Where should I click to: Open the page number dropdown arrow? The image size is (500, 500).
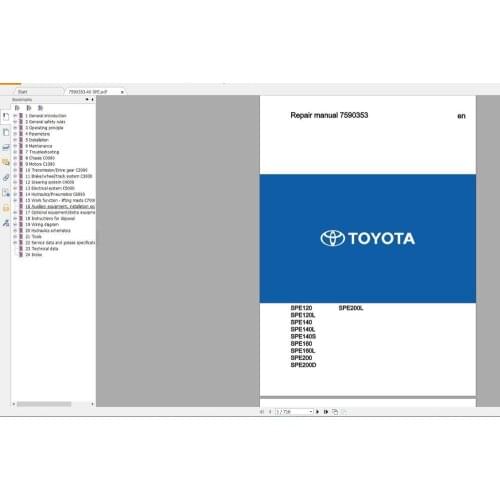click(311, 412)
